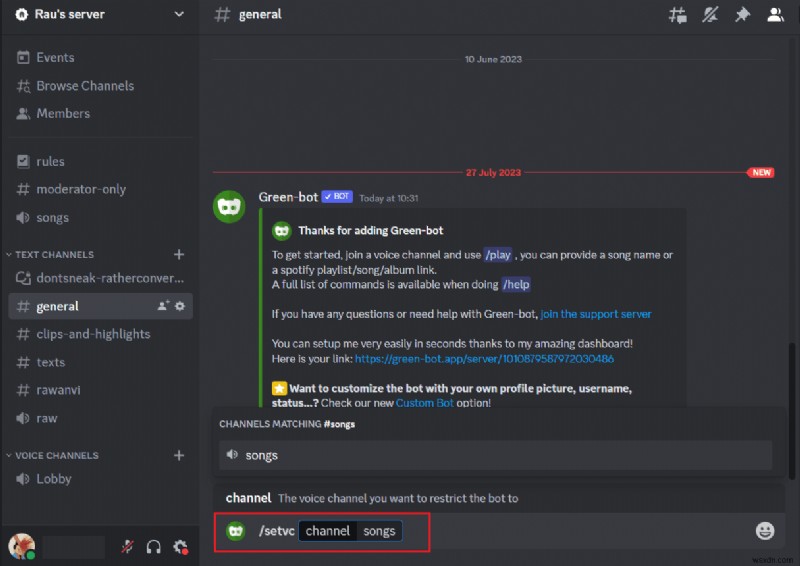Grab the chat vertical scrollbar

point(792,411)
